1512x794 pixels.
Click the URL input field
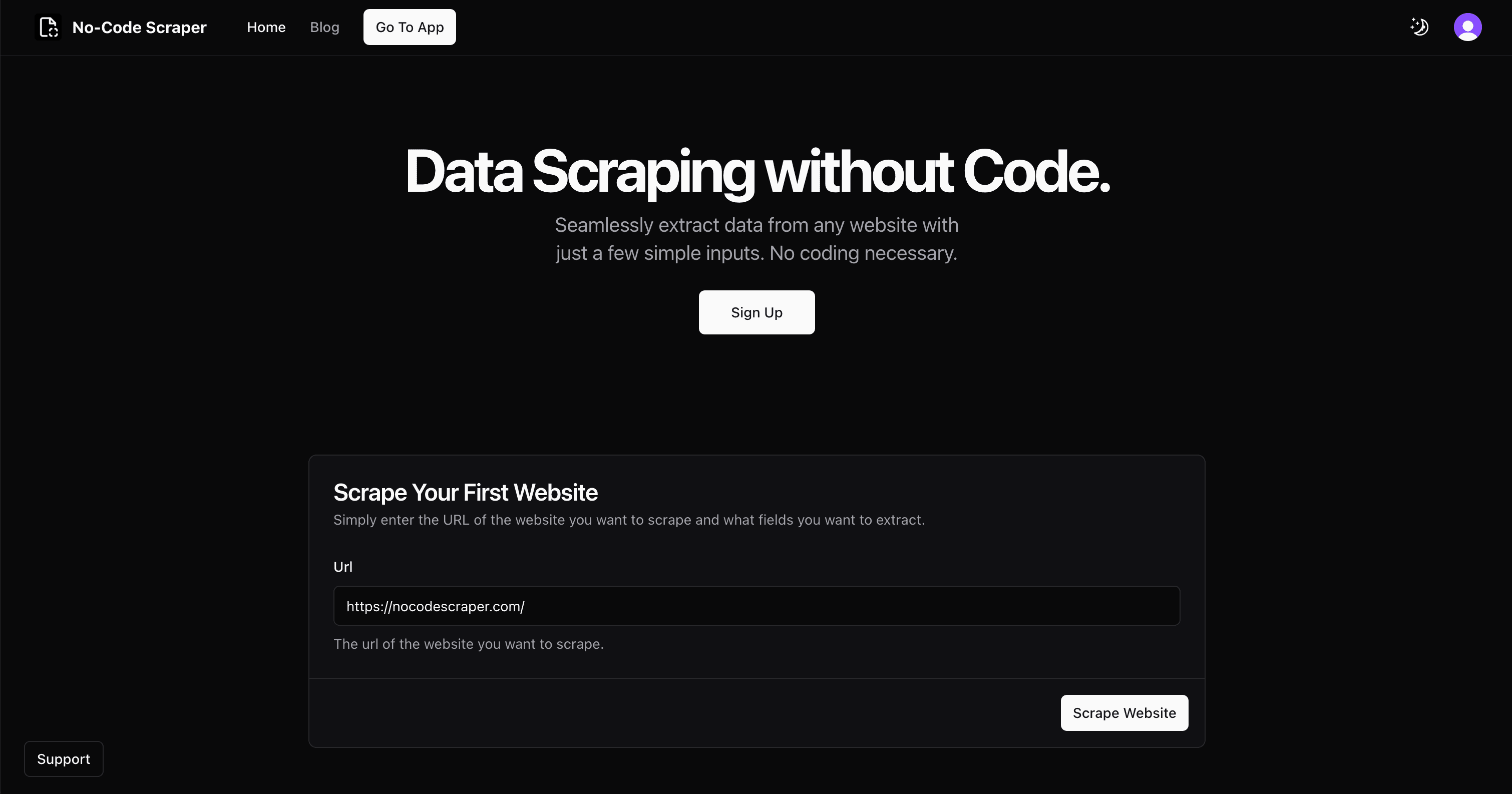click(x=756, y=606)
